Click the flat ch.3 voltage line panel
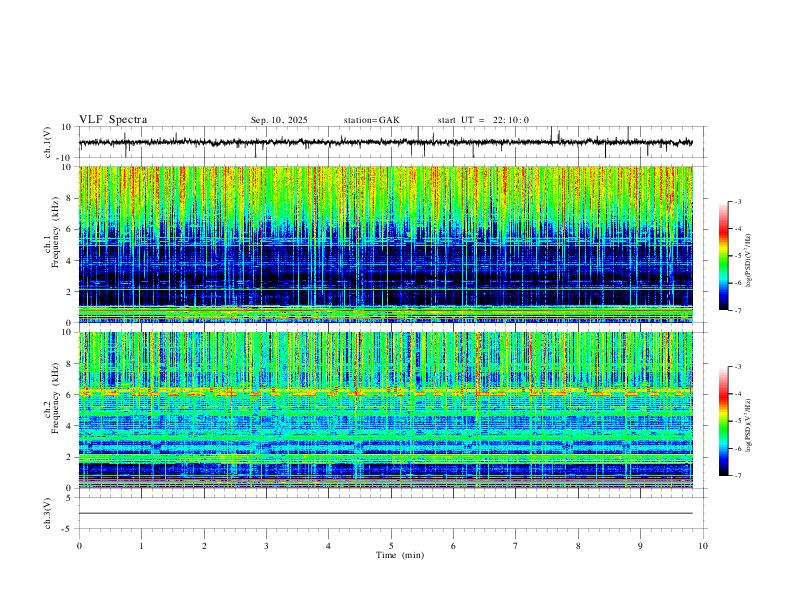792x612 pixels. click(391, 513)
